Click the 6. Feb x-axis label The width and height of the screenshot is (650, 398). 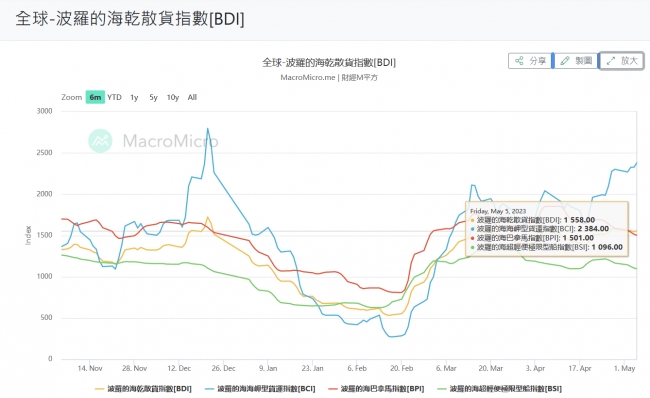[357, 368]
